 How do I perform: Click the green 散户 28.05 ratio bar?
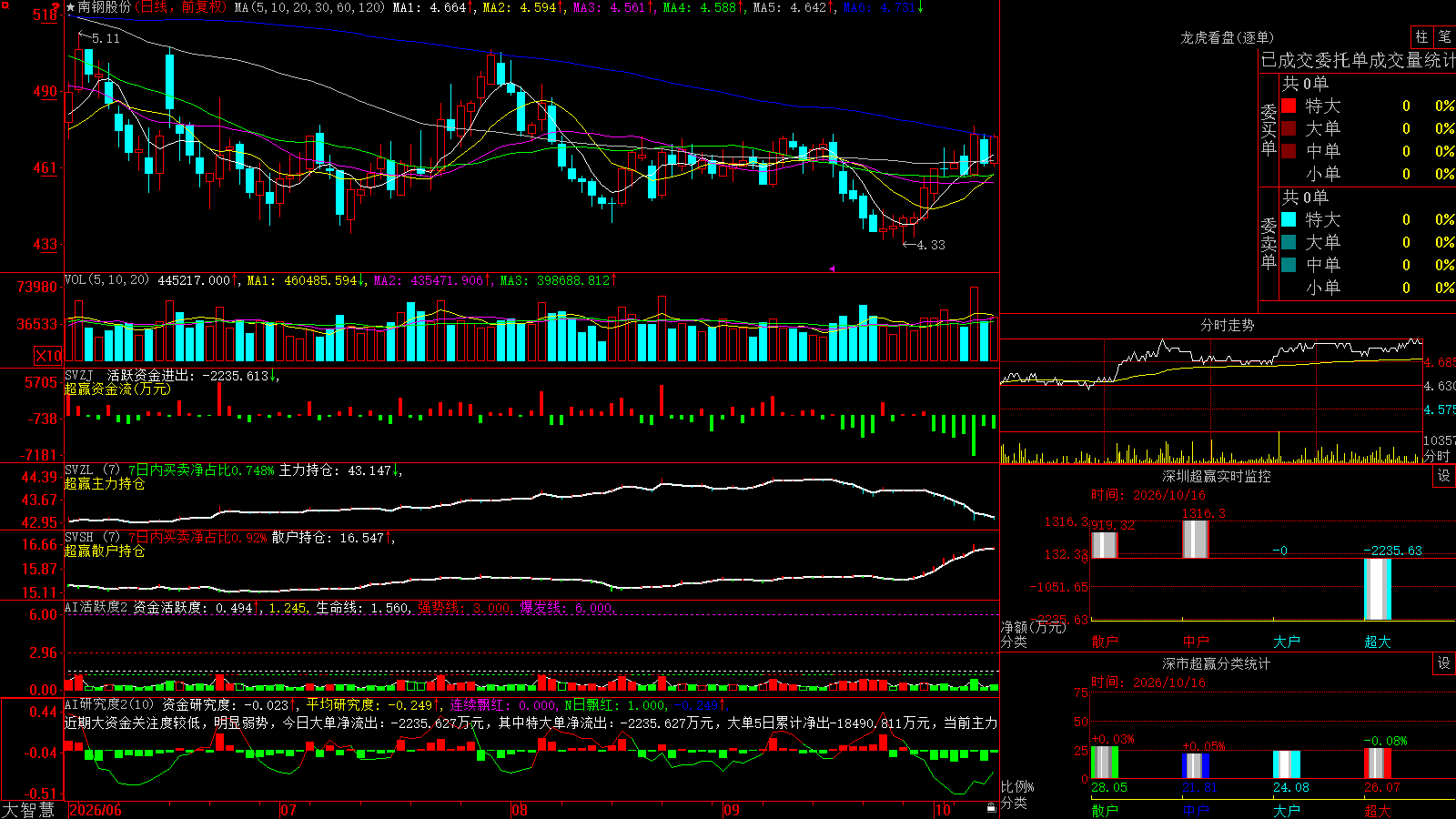(x=1105, y=763)
